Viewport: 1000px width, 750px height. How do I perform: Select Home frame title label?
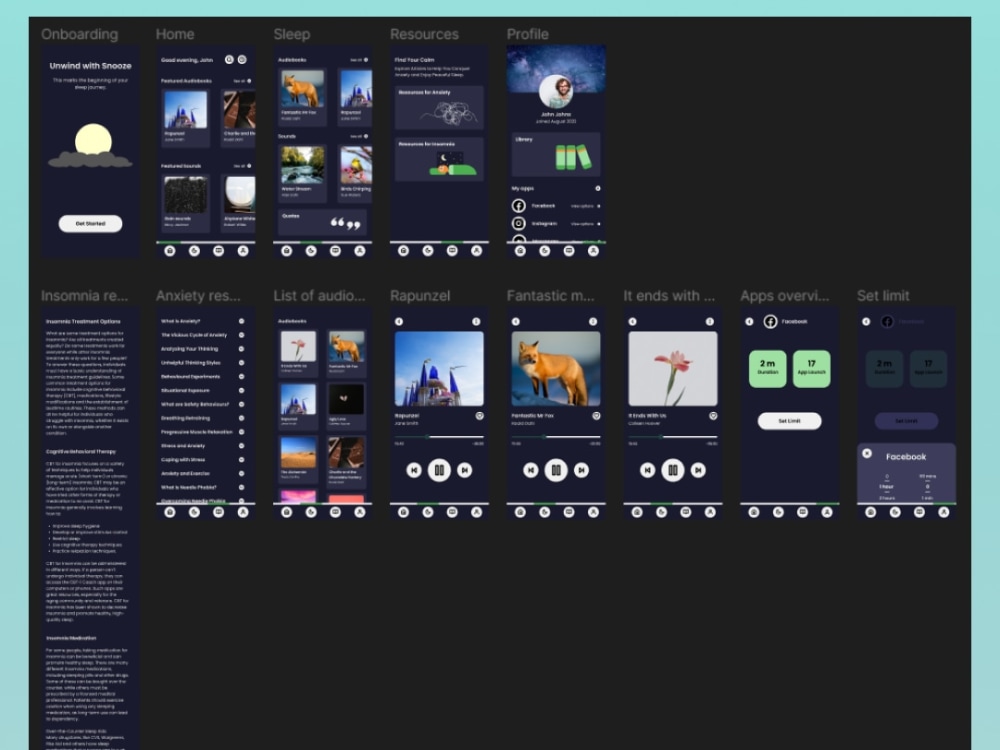[x=175, y=34]
